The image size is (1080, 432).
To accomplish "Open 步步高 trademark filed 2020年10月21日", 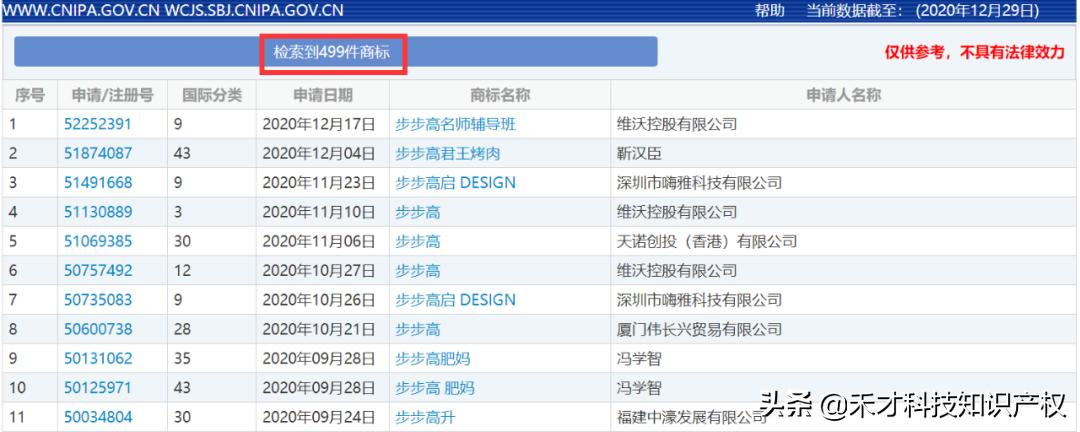I will click(417, 329).
